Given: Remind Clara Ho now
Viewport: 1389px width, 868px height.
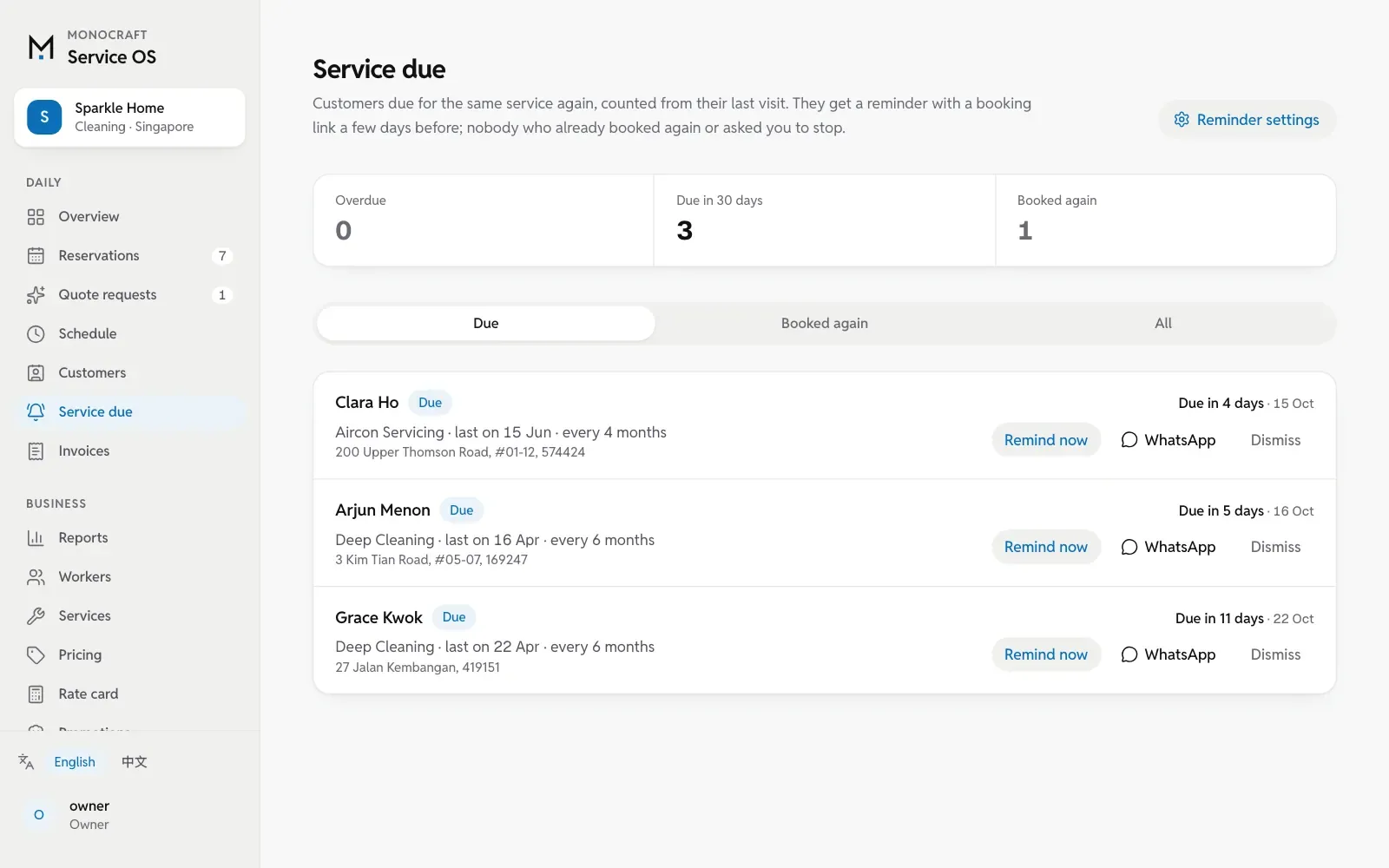Looking at the screenshot, I should click(x=1046, y=440).
